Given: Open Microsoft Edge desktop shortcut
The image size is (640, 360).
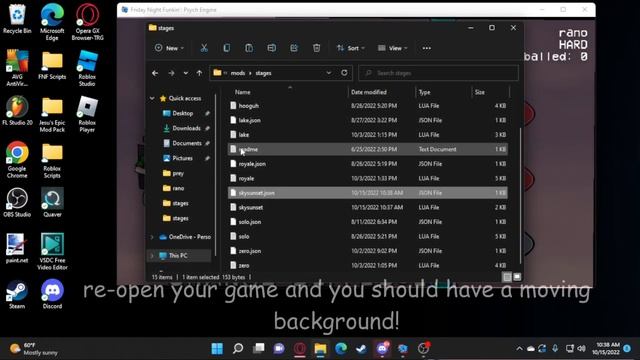Looking at the screenshot, I should [52, 22].
